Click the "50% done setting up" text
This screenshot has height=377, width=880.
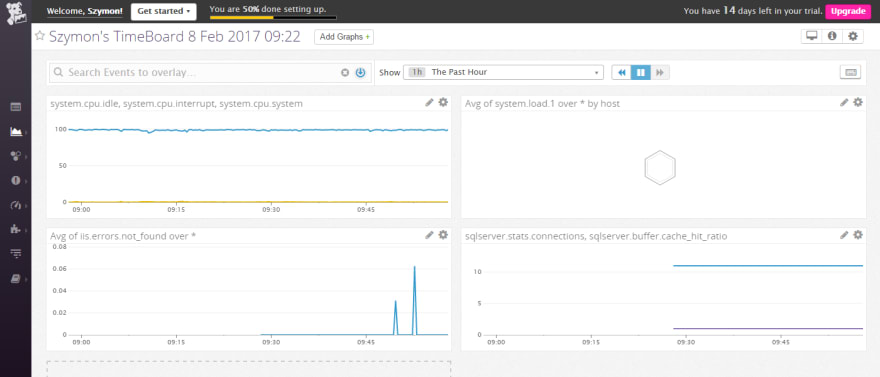point(268,9)
